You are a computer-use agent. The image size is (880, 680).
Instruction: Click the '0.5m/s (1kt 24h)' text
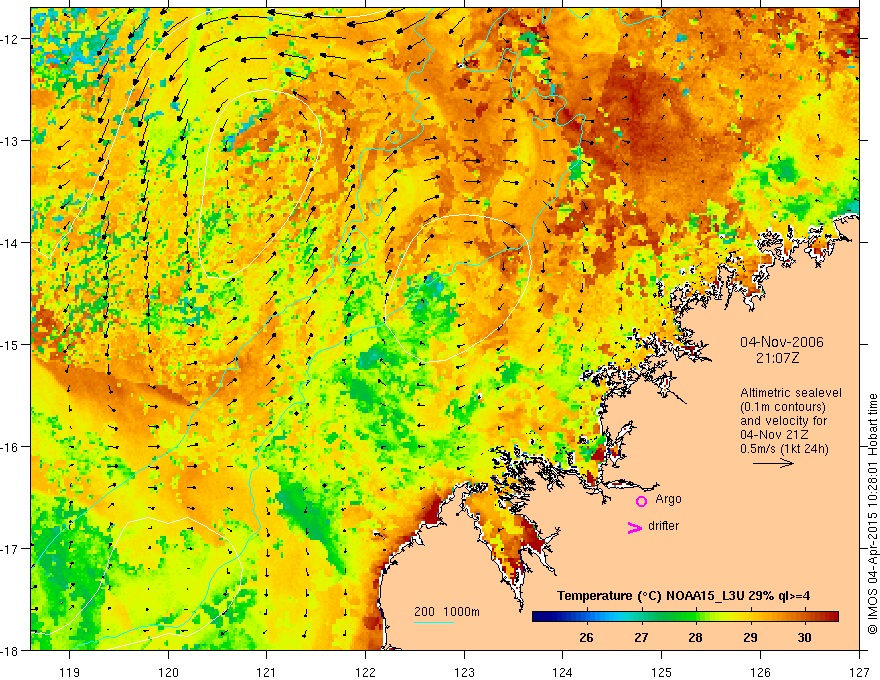tap(784, 449)
